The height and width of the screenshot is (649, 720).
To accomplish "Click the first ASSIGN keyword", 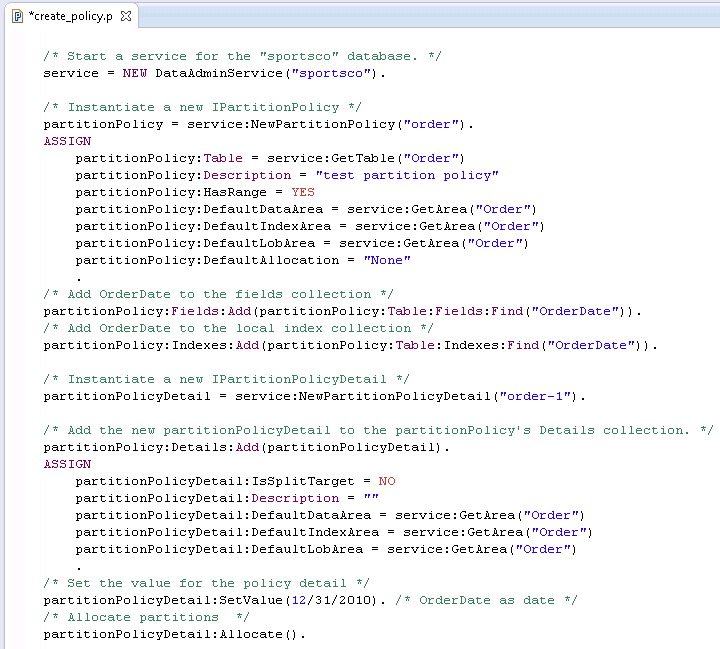I will tap(67, 141).
